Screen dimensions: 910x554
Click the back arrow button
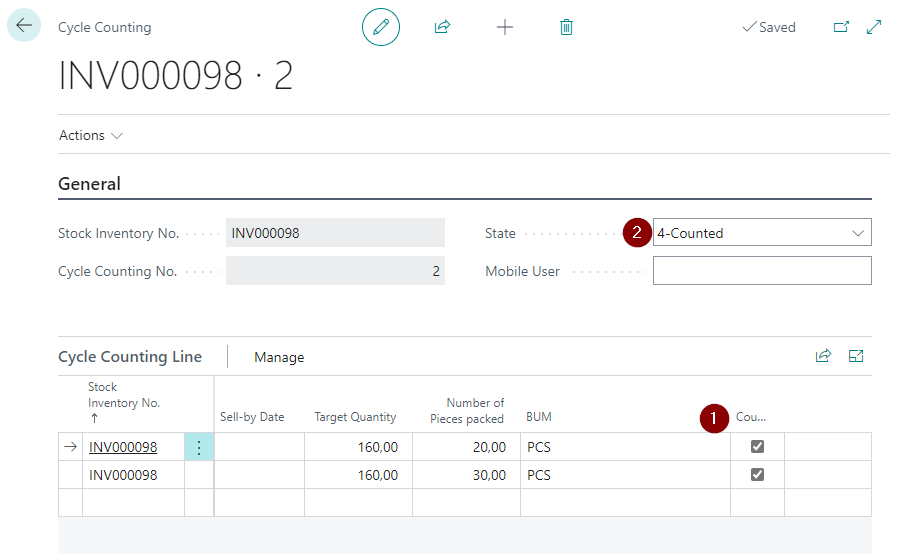[x=24, y=26]
